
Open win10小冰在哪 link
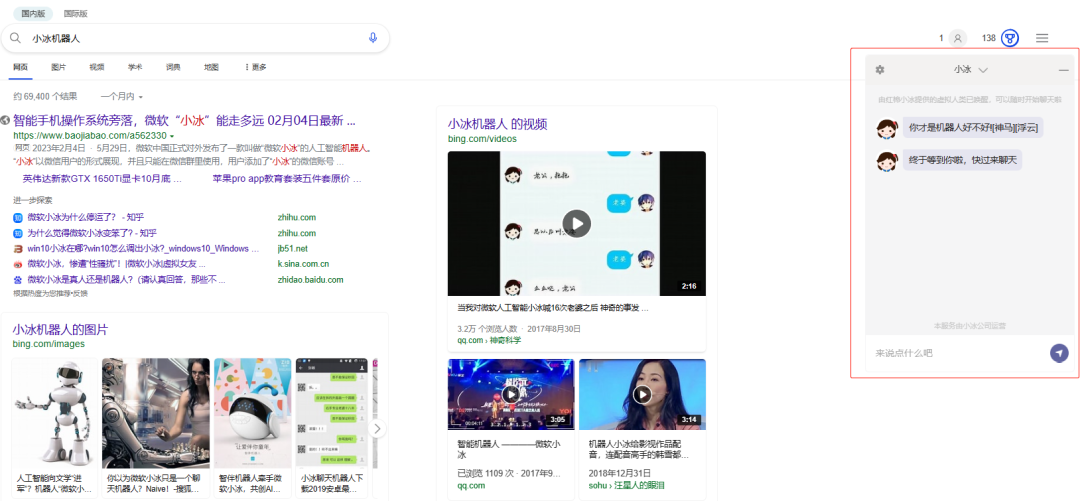pos(143,249)
